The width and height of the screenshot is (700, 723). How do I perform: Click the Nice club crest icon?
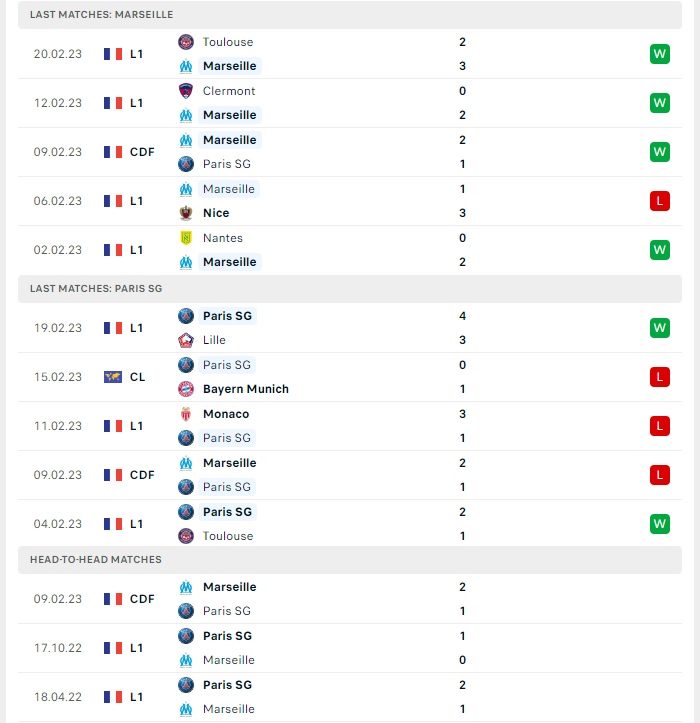click(186, 213)
